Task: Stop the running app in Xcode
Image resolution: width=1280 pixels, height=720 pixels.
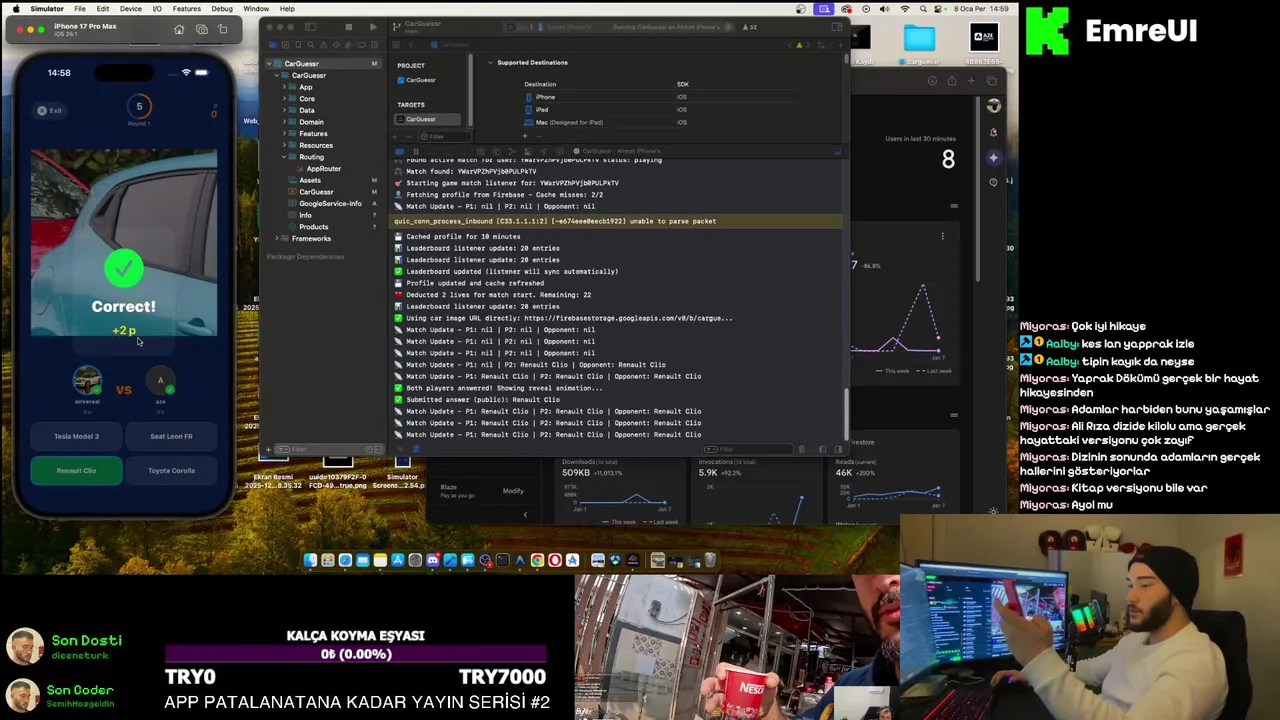Action: 348,27
